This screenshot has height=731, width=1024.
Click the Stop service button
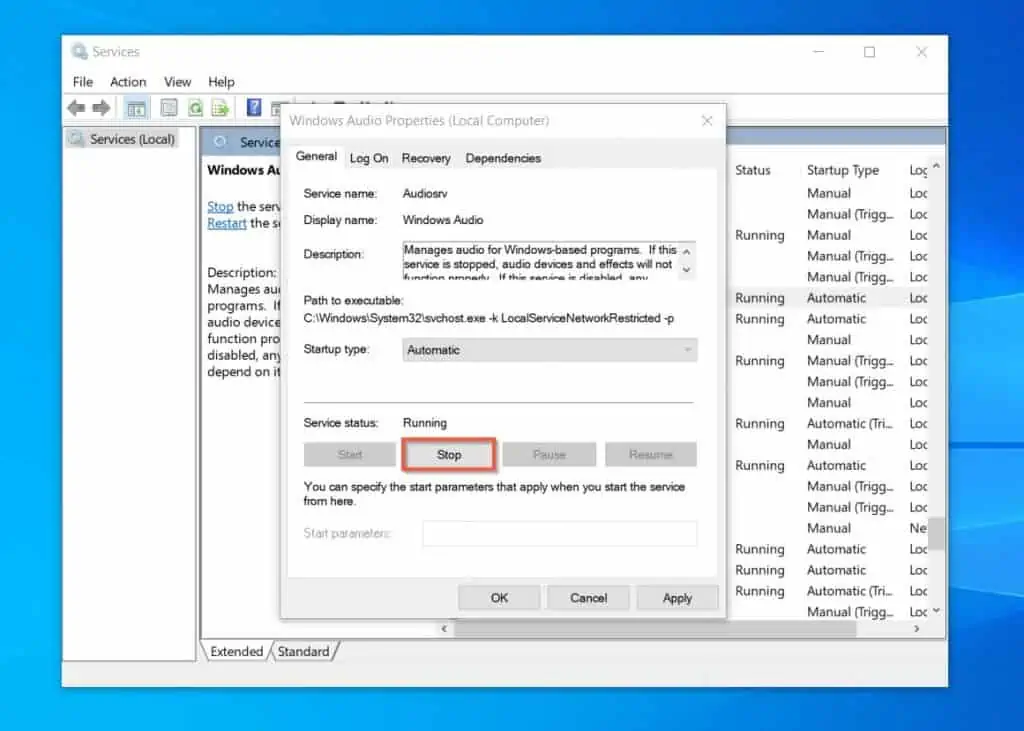point(449,455)
